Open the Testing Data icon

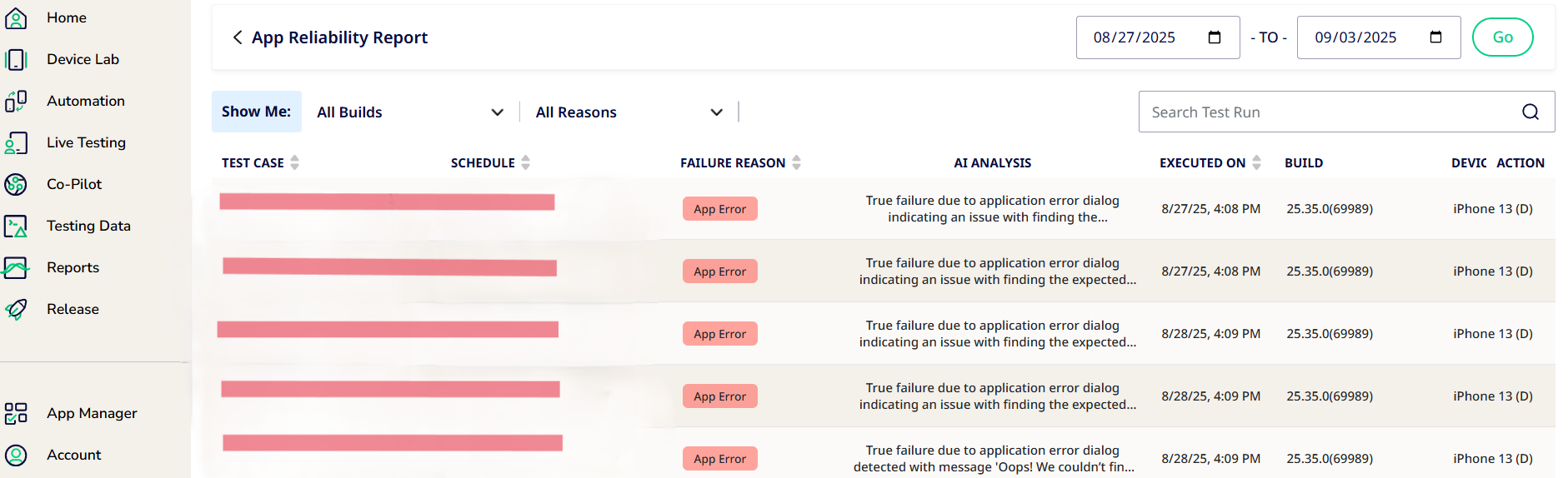click(16, 226)
